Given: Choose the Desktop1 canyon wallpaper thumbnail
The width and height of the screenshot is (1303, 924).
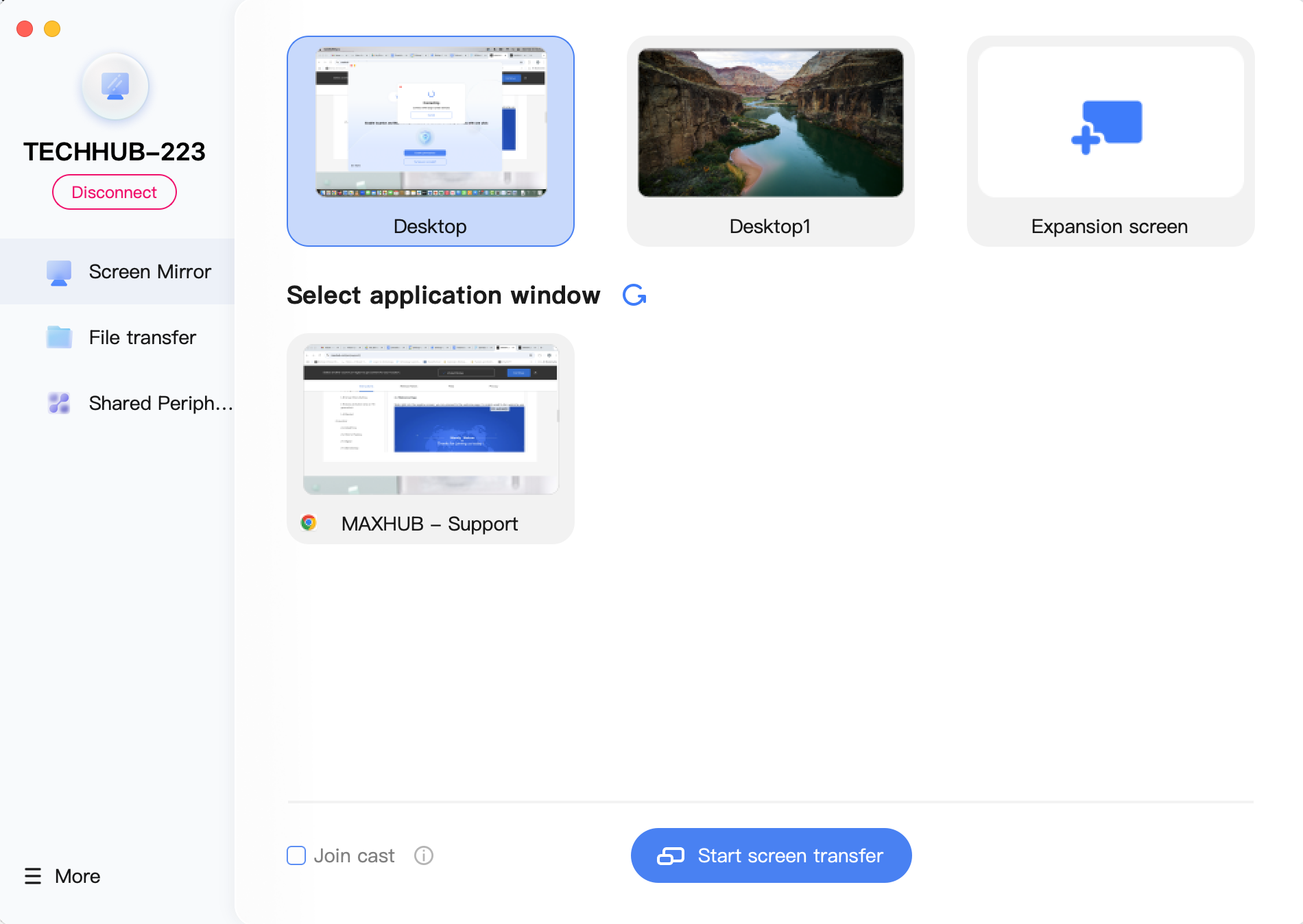Looking at the screenshot, I should click(770, 123).
